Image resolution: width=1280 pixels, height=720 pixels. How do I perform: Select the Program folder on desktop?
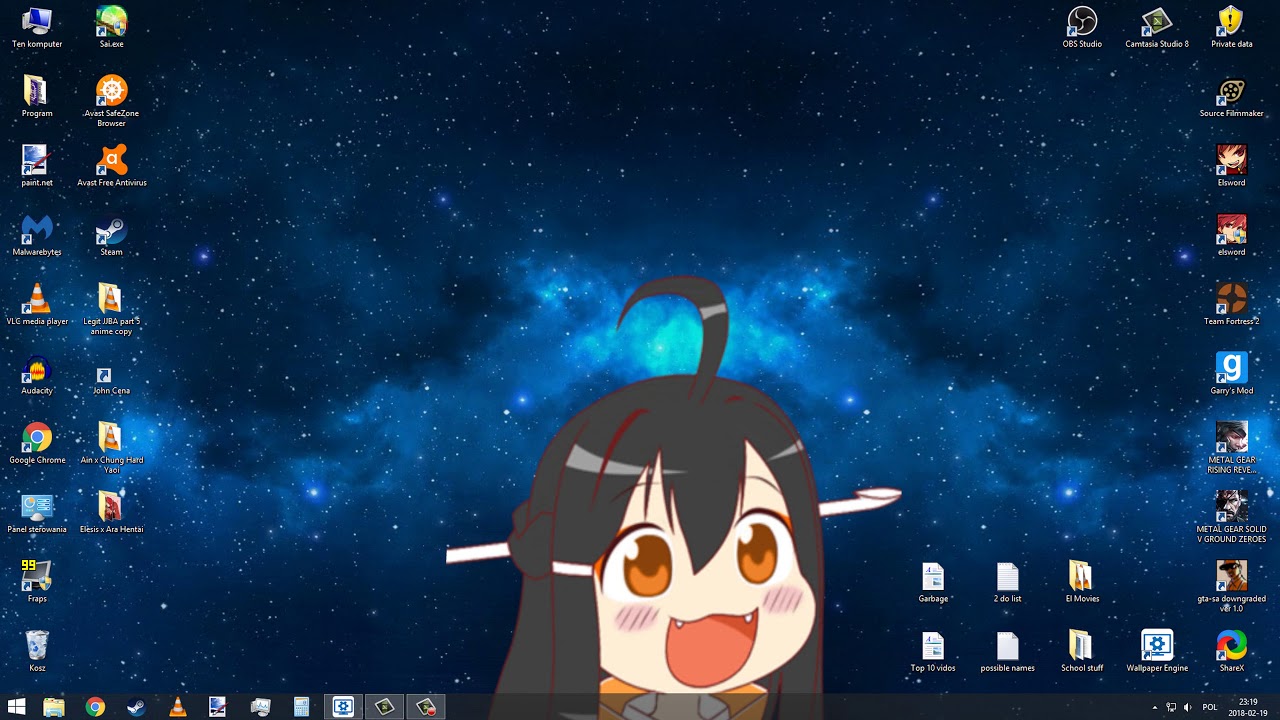click(x=37, y=97)
